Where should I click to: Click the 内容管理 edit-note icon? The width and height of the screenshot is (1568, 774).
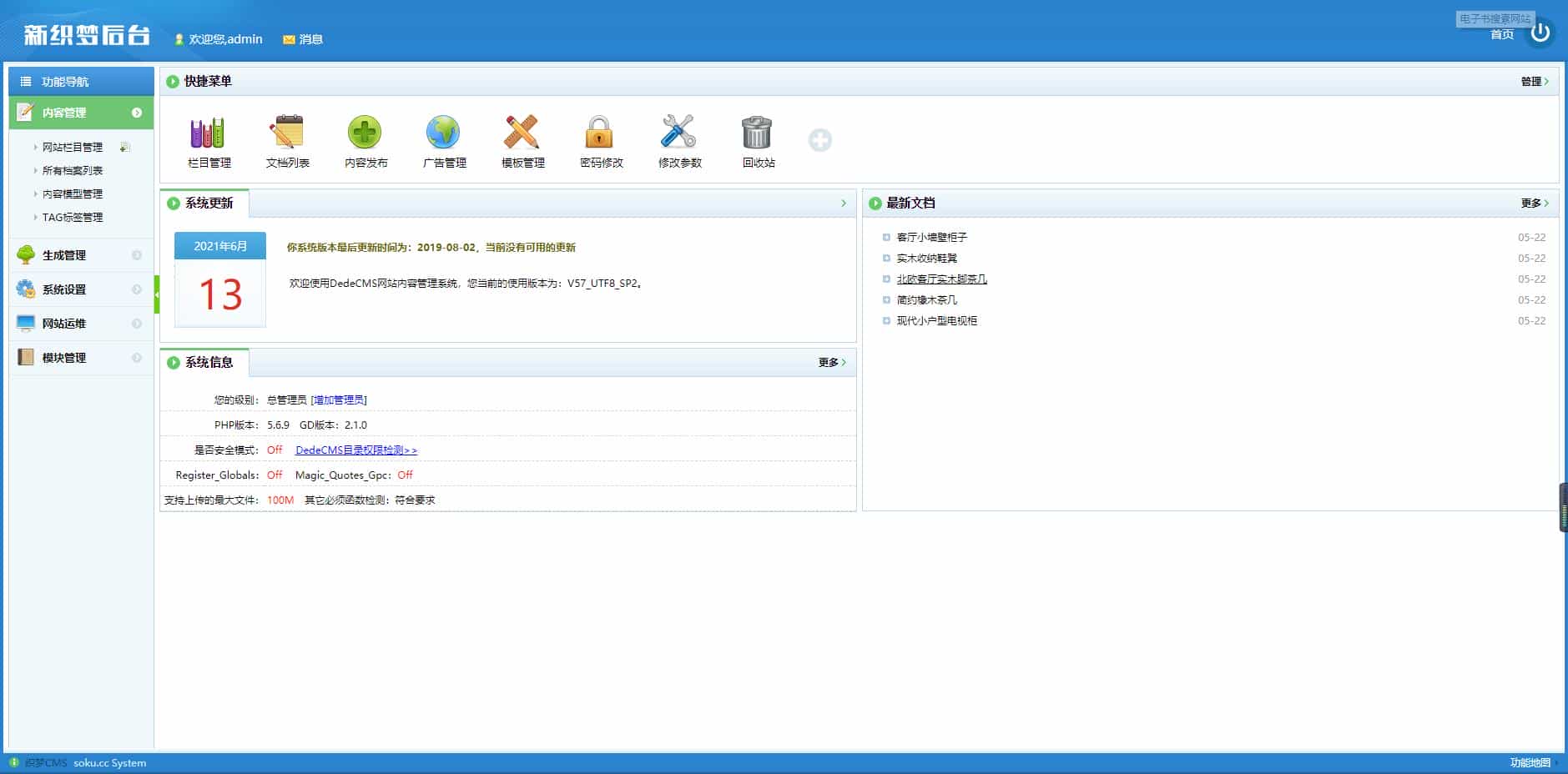pos(26,113)
